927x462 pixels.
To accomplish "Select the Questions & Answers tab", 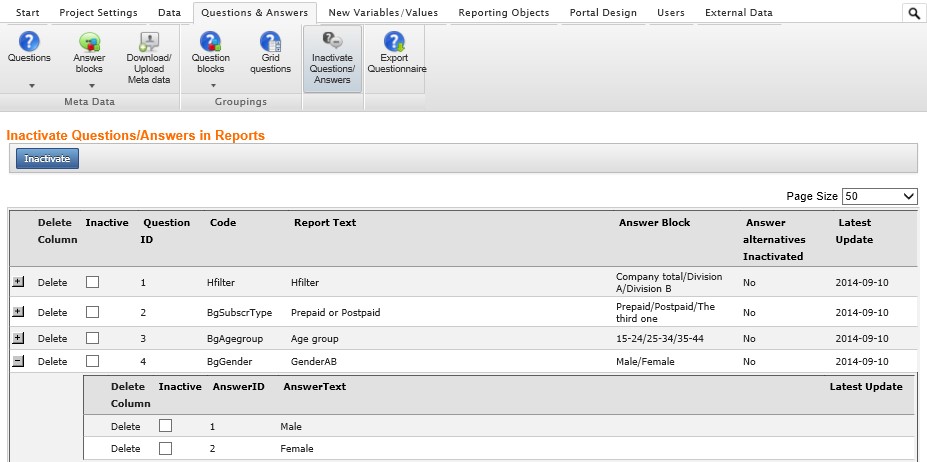I will 255,12.
